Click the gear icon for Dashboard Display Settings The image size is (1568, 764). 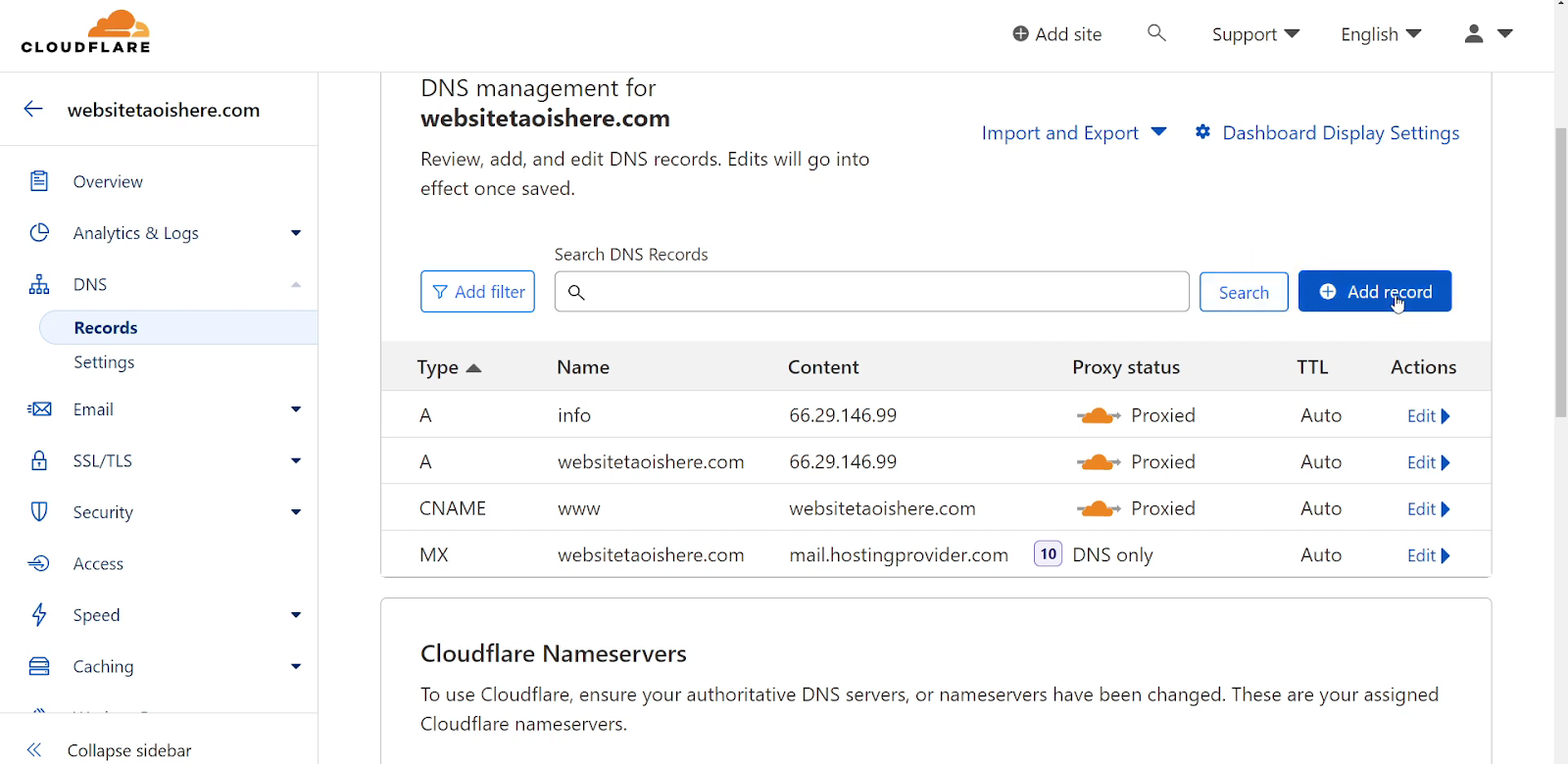tap(1202, 131)
